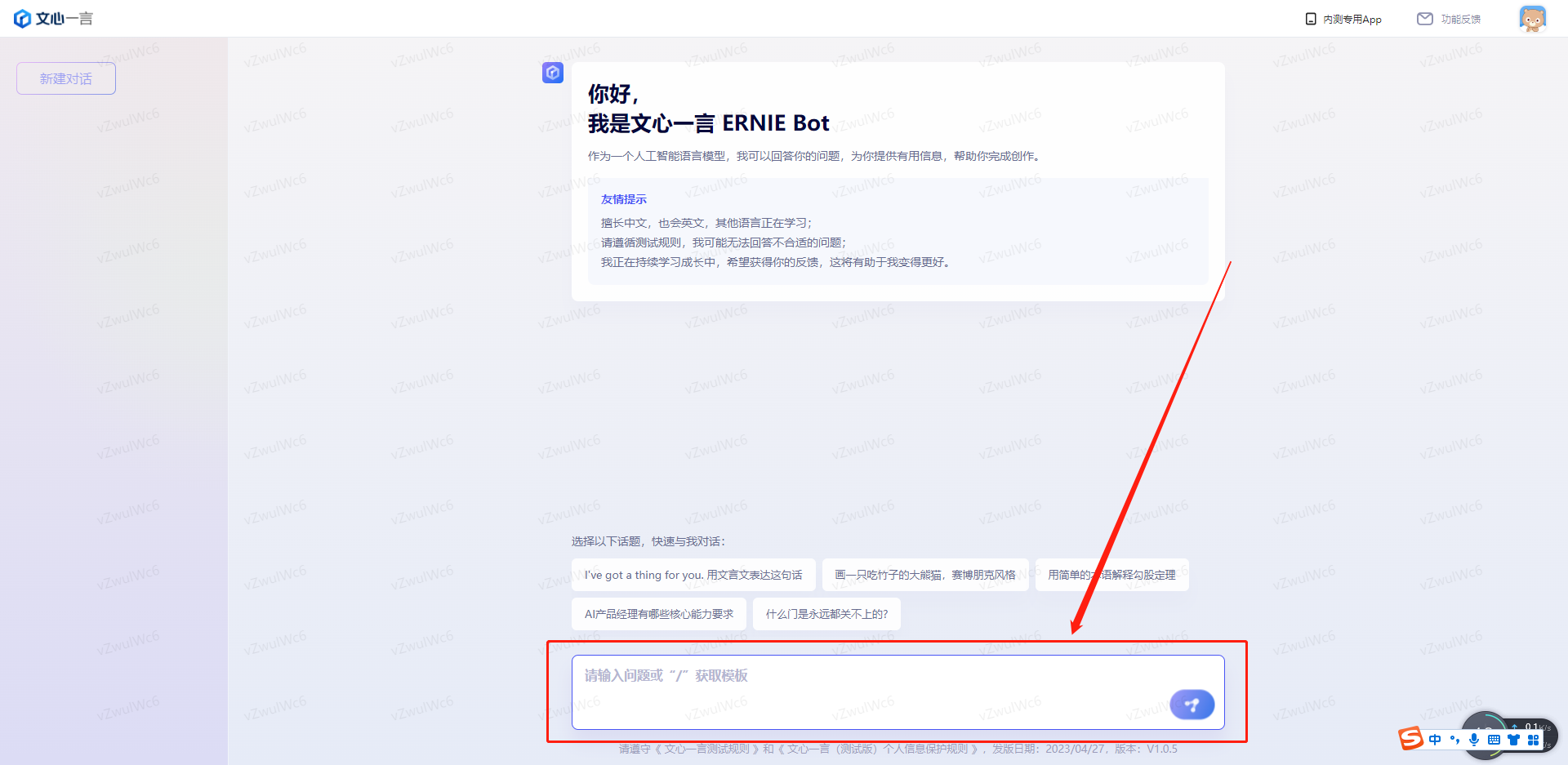
Task: Toggle the Sogou punctuation mode icon
Action: tap(1454, 740)
